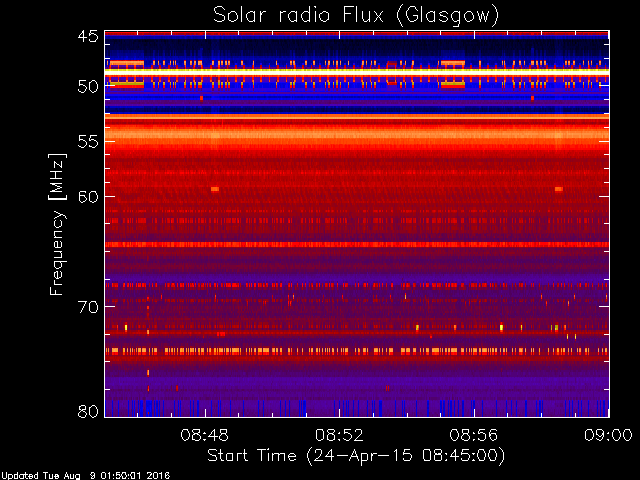Select the 'Frequency [MHz]' axis label
This screenshot has width=640, height=480.
click(x=57, y=224)
